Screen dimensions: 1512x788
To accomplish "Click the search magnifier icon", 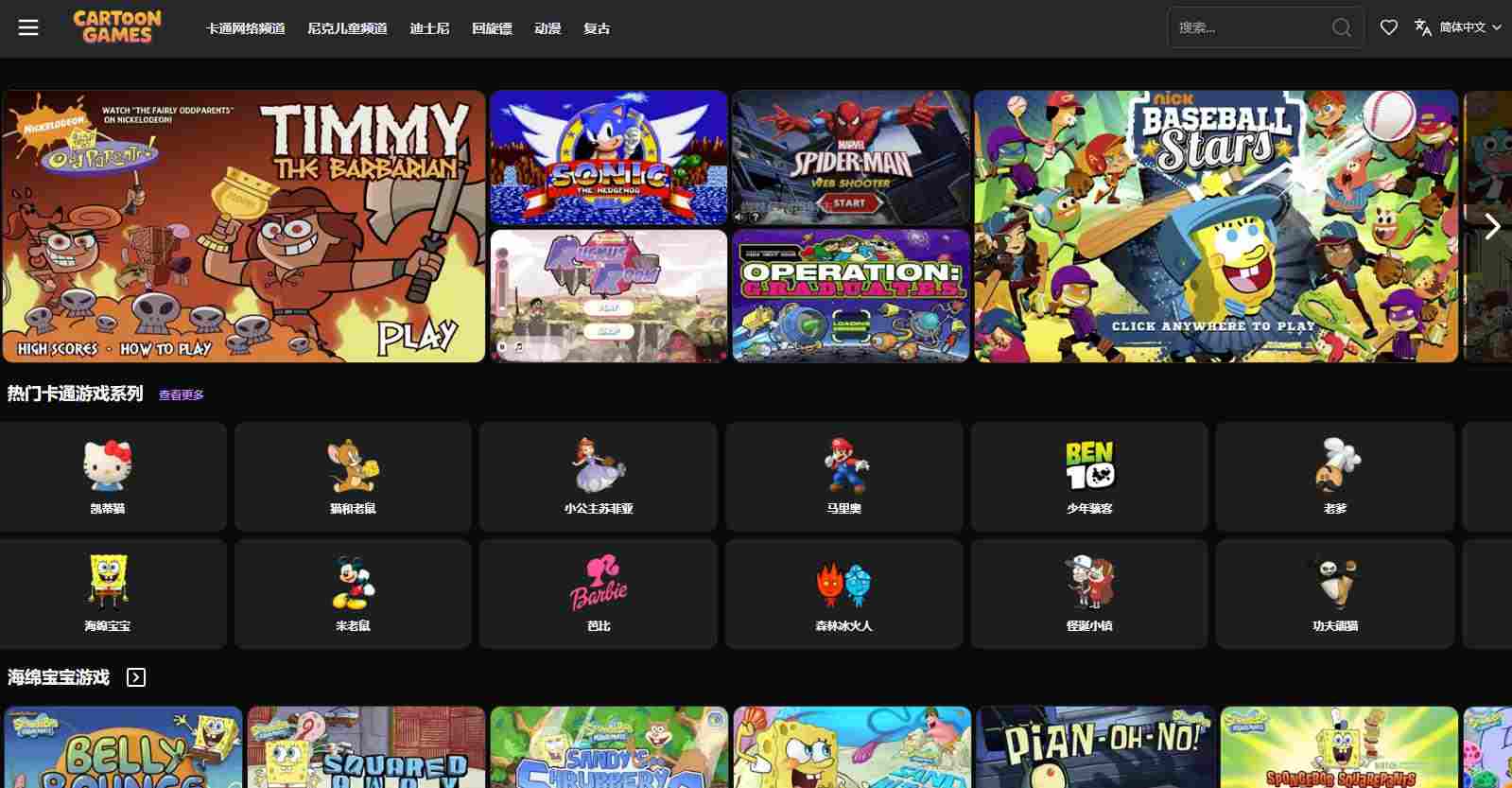I will pos(1341,27).
